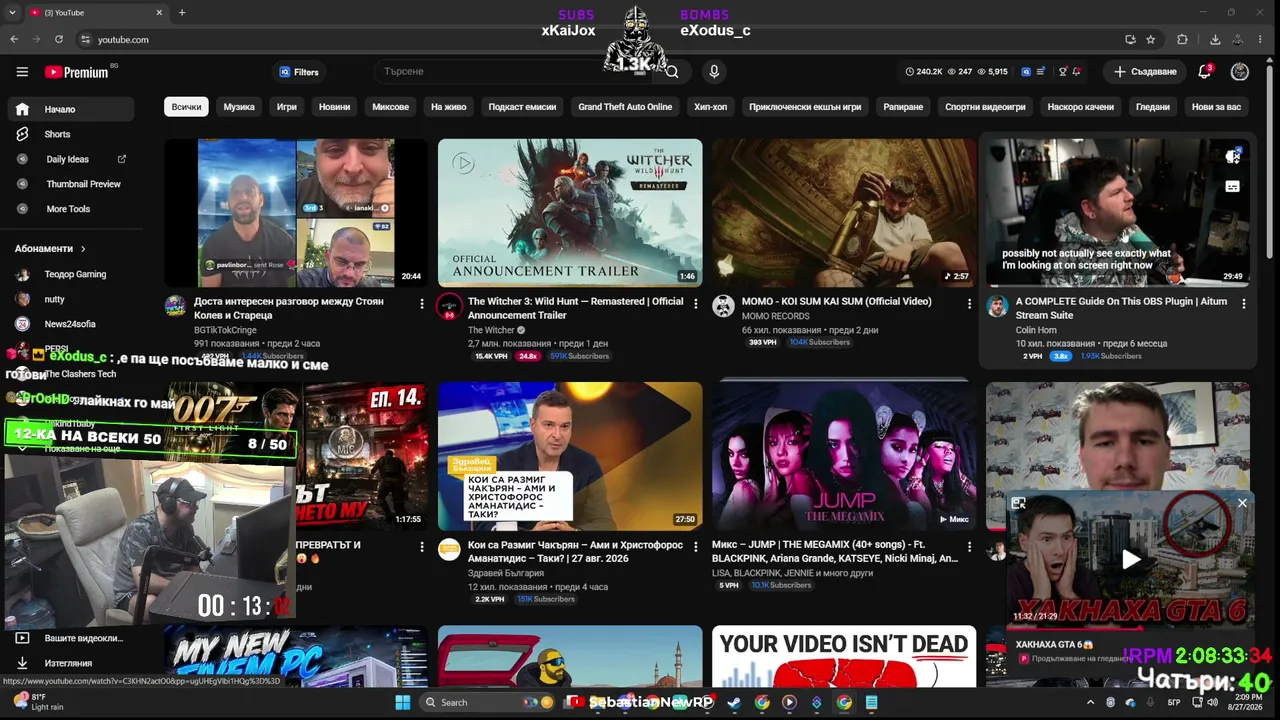1280x720 pixels.
Task: Open the browser extensions puzzle icon
Action: coord(1182,40)
